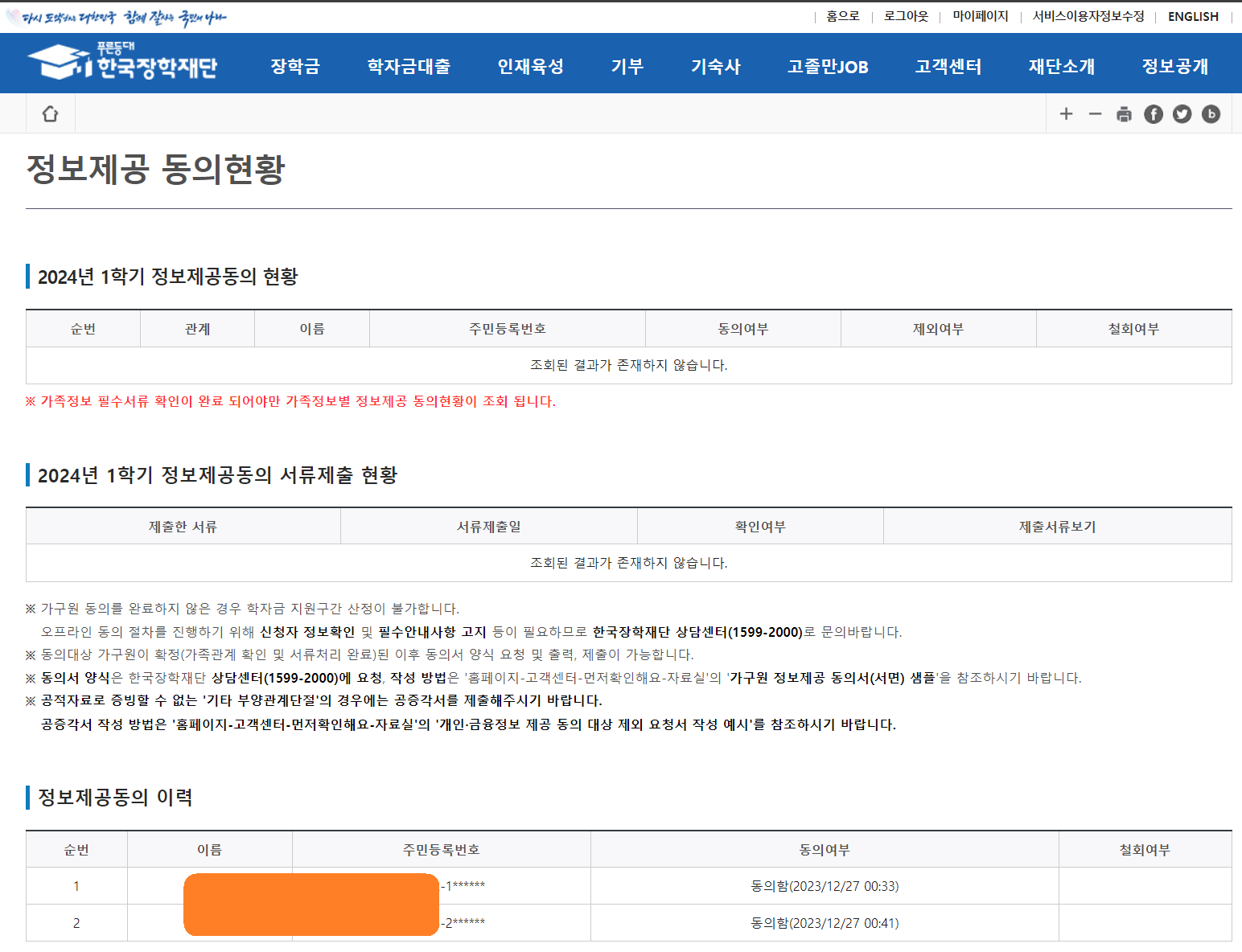Click the 정보제공 동의현황 page title
The height and width of the screenshot is (952, 1242).
156,169
